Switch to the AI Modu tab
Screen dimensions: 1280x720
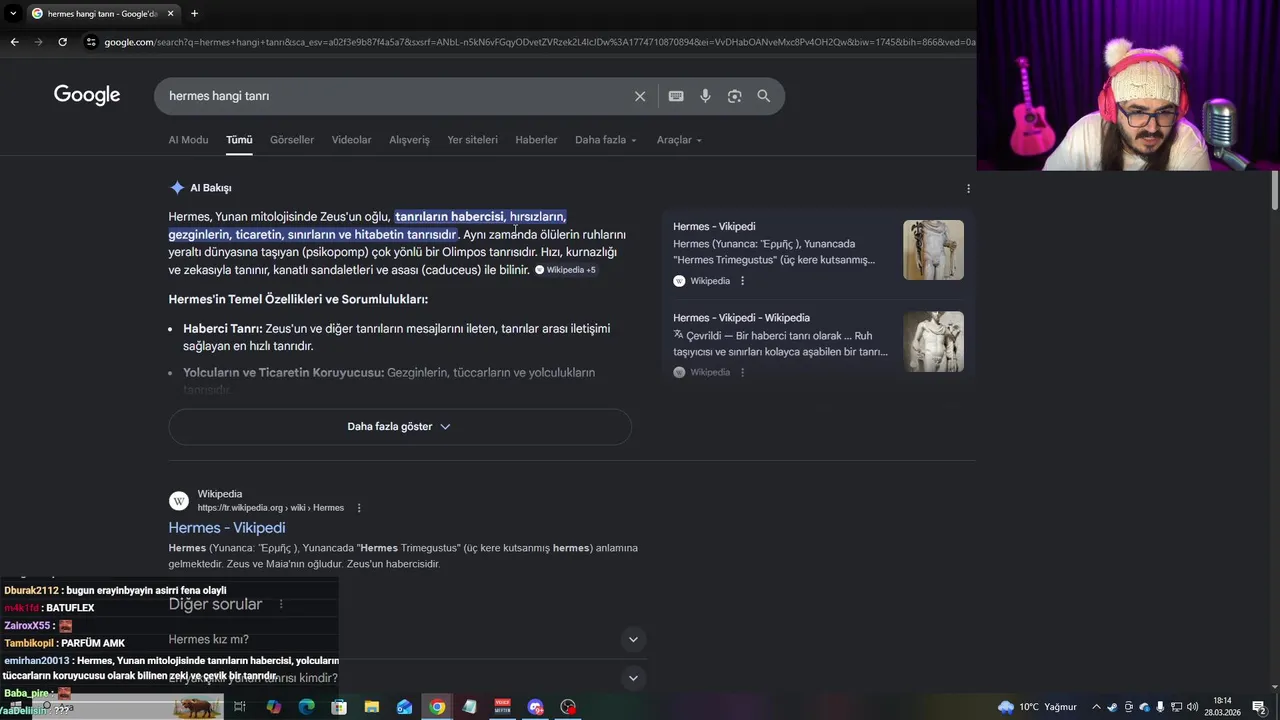click(188, 140)
